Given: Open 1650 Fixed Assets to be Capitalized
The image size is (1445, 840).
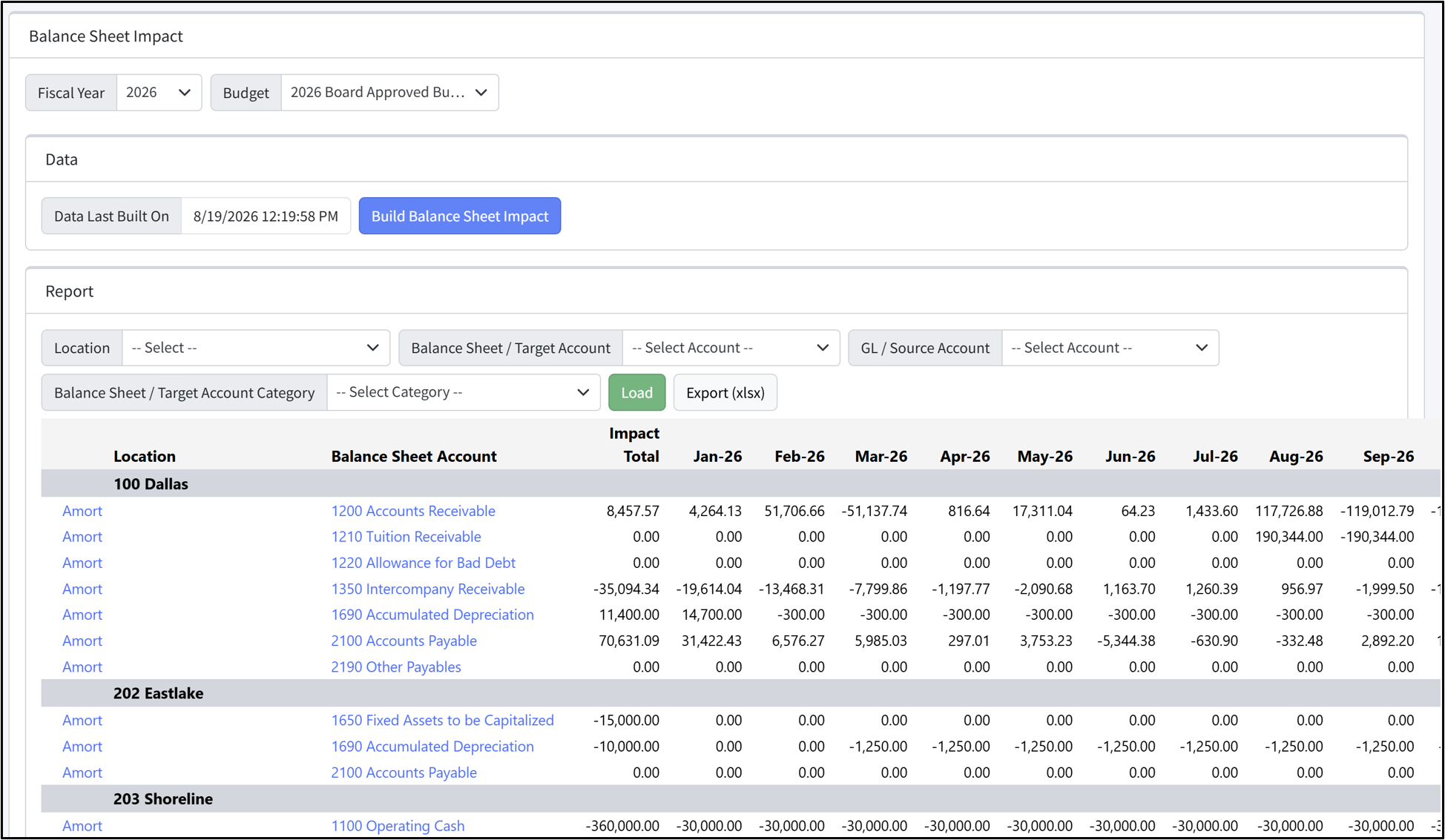Looking at the screenshot, I should [442, 720].
